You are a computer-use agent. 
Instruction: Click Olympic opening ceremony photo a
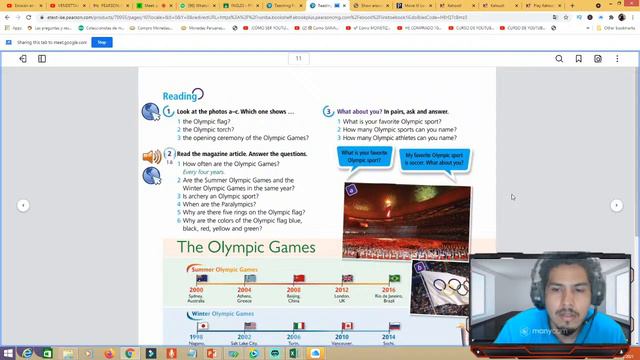click(x=406, y=222)
